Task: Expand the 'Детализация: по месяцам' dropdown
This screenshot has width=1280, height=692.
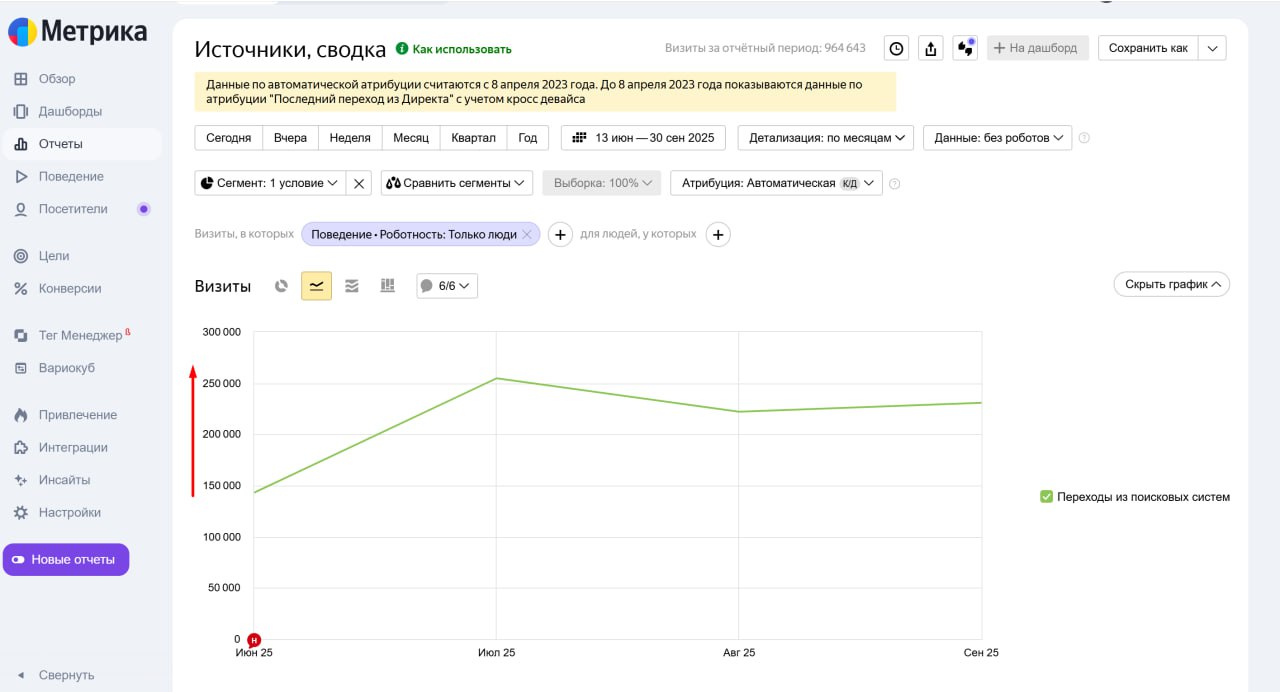Action: pyautogui.click(x=825, y=138)
